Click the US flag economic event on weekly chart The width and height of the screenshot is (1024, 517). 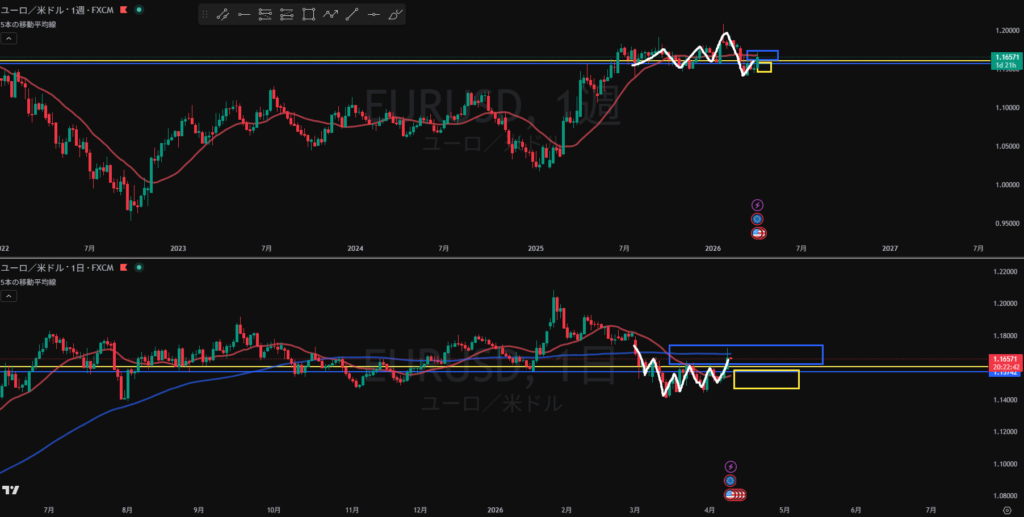coord(758,233)
